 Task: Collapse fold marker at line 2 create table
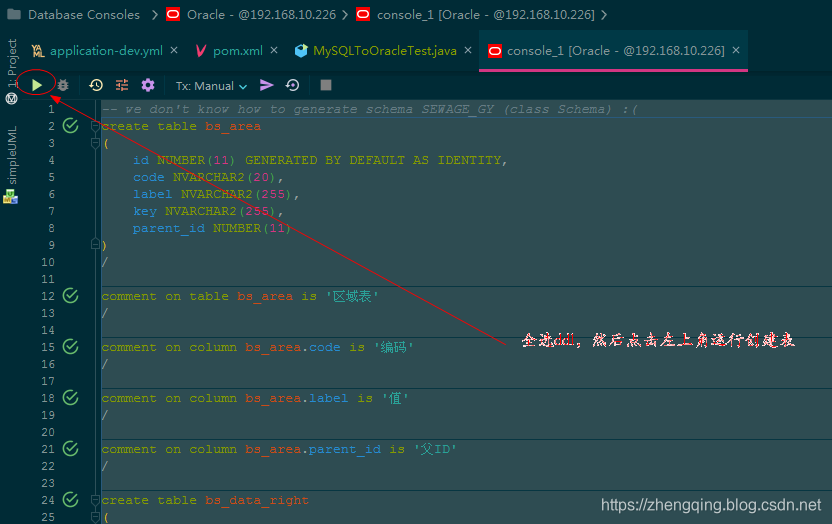(95, 126)
